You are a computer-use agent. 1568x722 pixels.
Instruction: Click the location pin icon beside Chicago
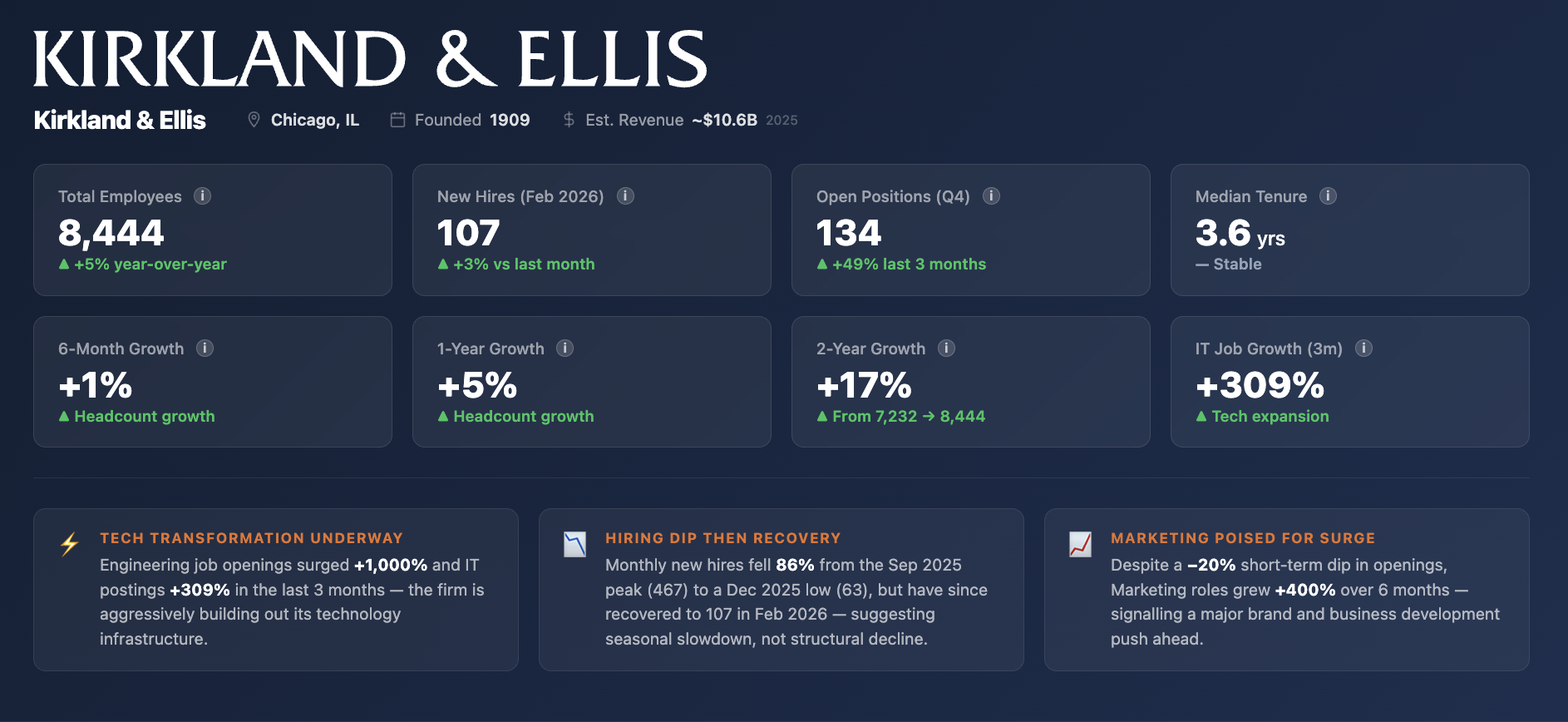[254, 120]
